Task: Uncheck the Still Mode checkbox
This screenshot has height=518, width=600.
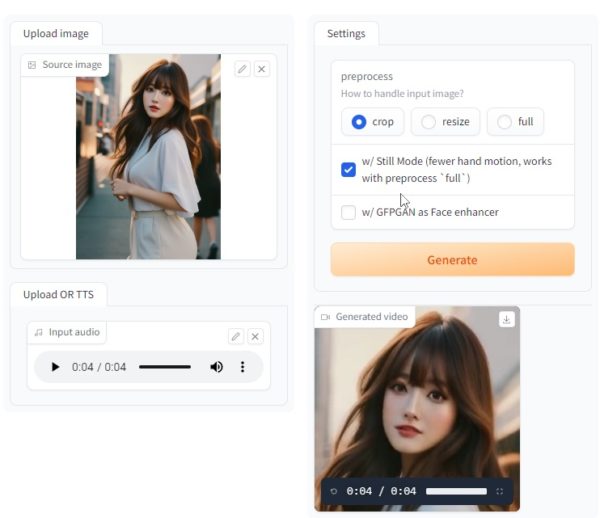Action: pyautogui.click(x=348, y=170)
